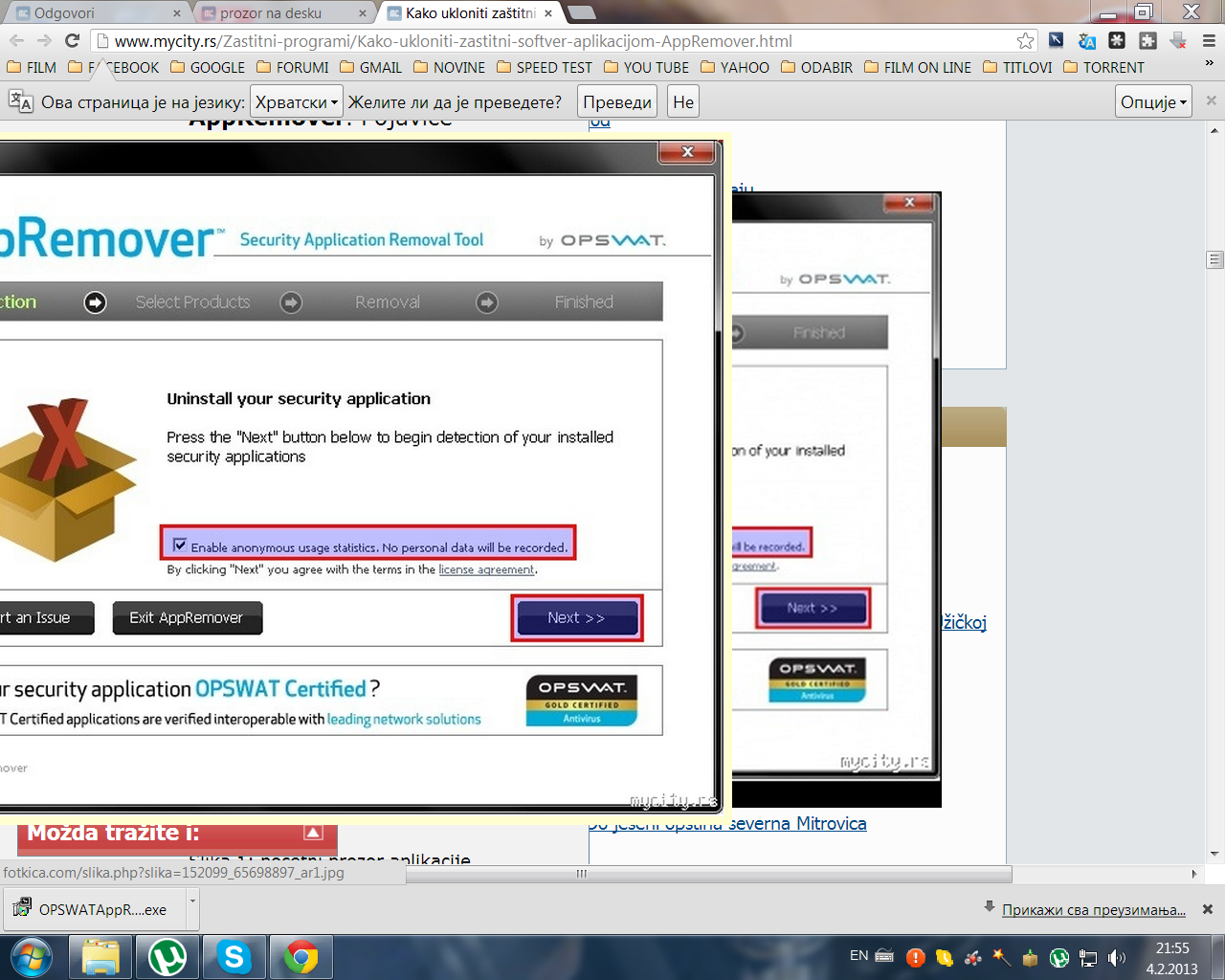The width and height of the screenshot is (1225, 980).
Task: Open the OPSWATAppR....exe downloaded file
Action: tap(94, 909)
